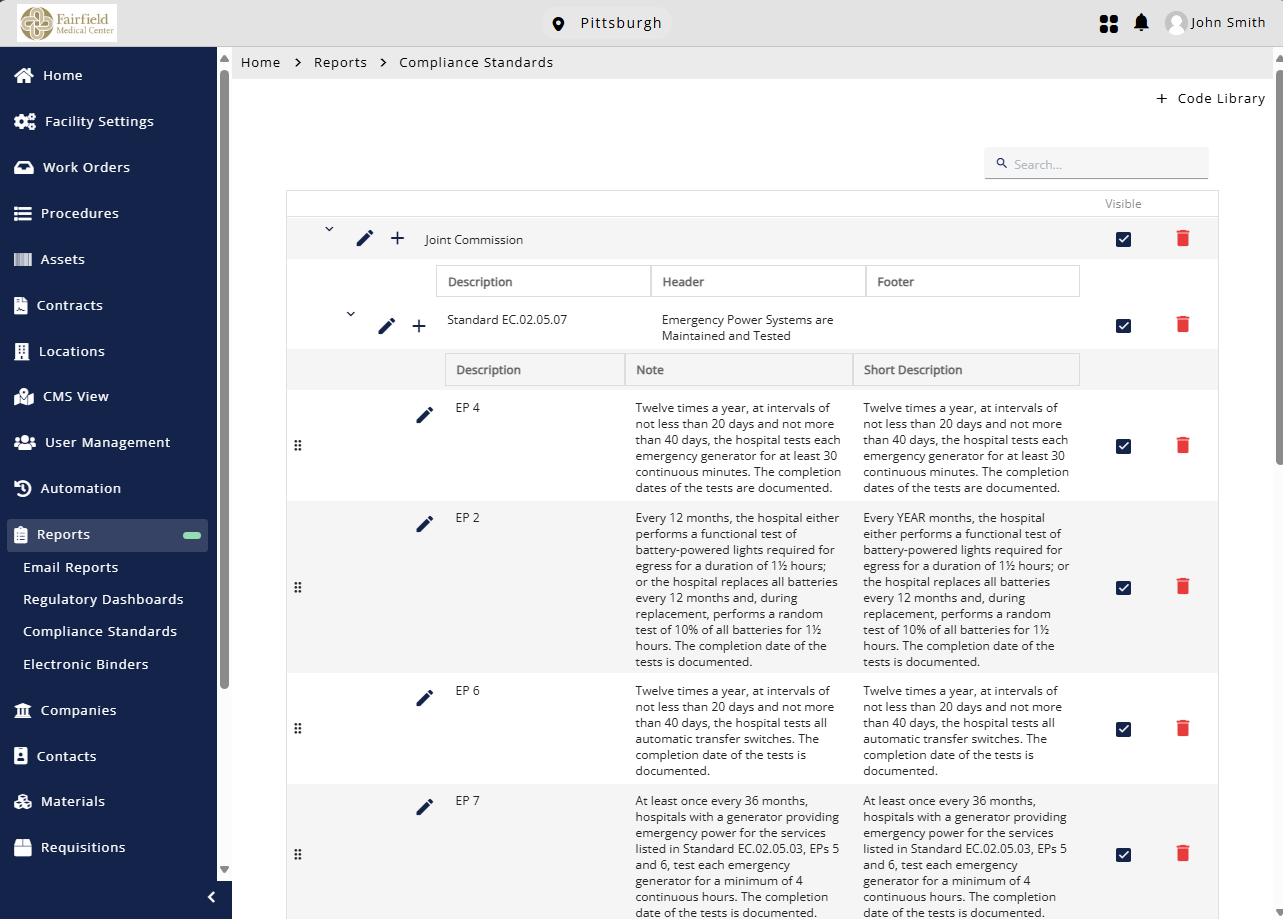This screenshot has width=1283, height=919.
Task: Click the plus icon beside Joint Commission
Action: point(397,238)
